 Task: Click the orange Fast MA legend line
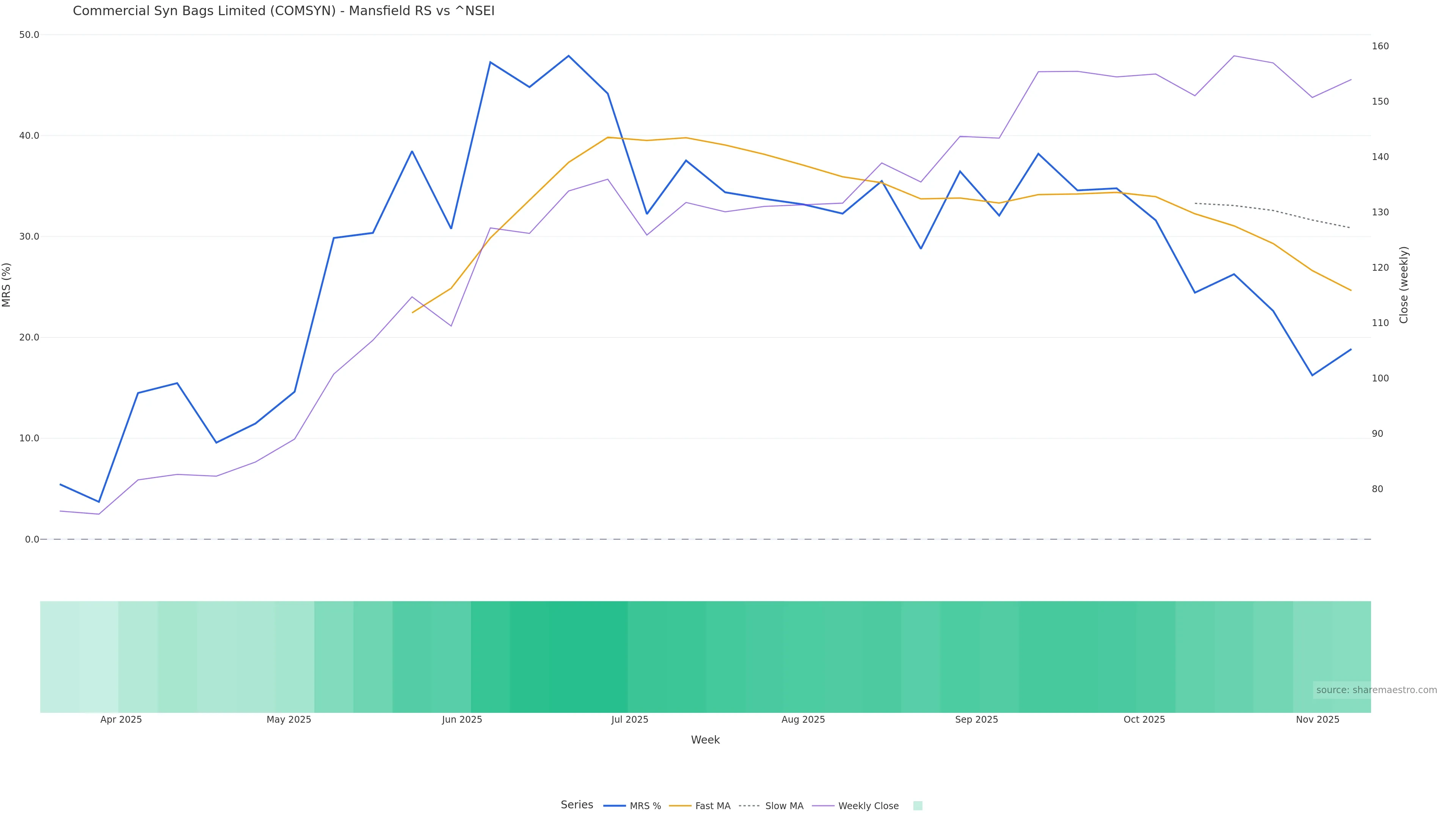(x=680, y=806)
